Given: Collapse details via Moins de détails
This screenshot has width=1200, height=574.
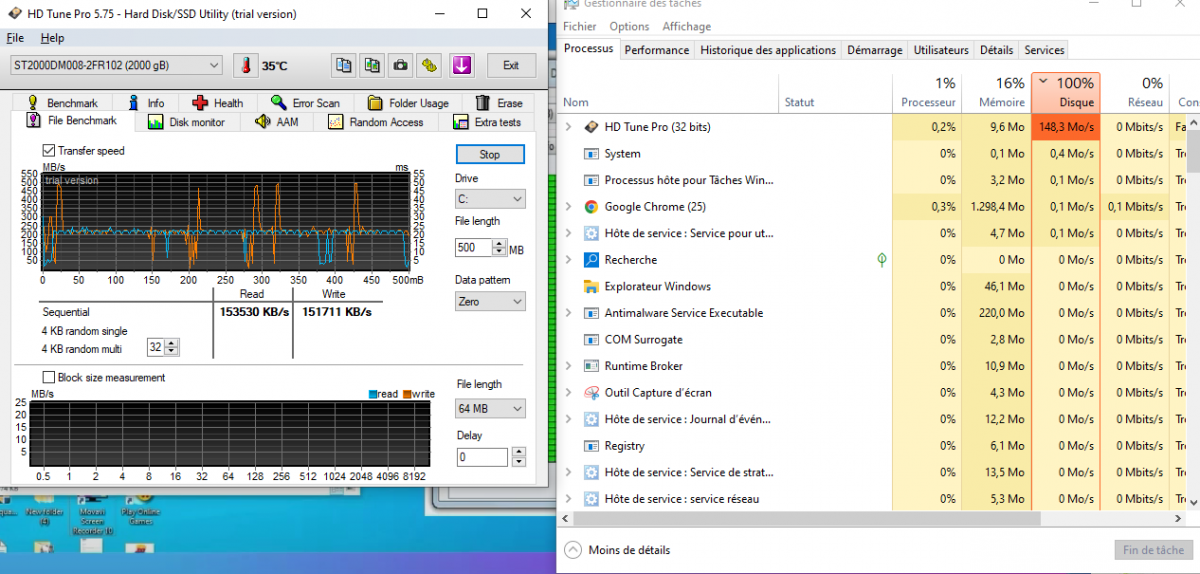Looking at the screenshot, I should pos(618,550).
